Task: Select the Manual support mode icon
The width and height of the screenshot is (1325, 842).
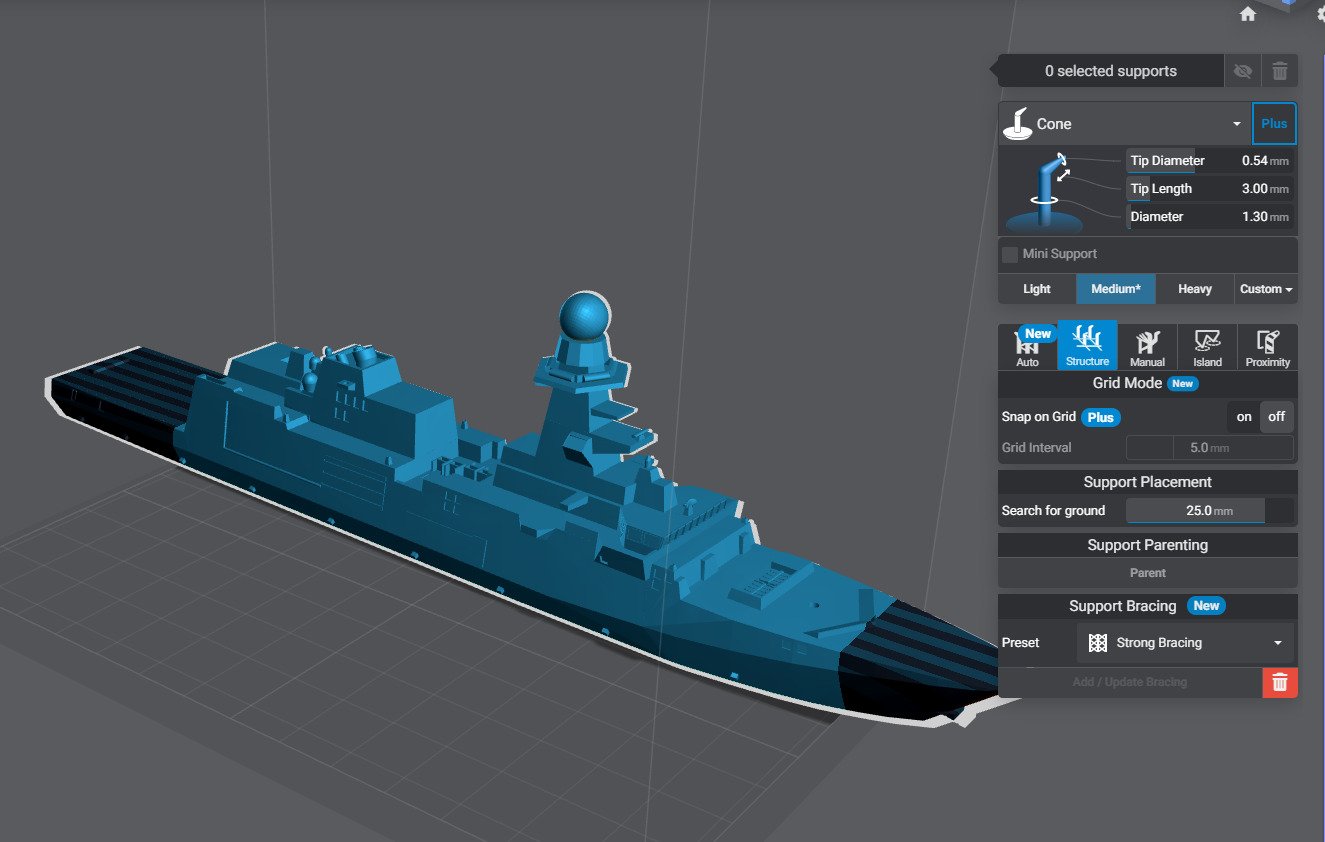Action: pyautogui.click(x=1147, y=347)
